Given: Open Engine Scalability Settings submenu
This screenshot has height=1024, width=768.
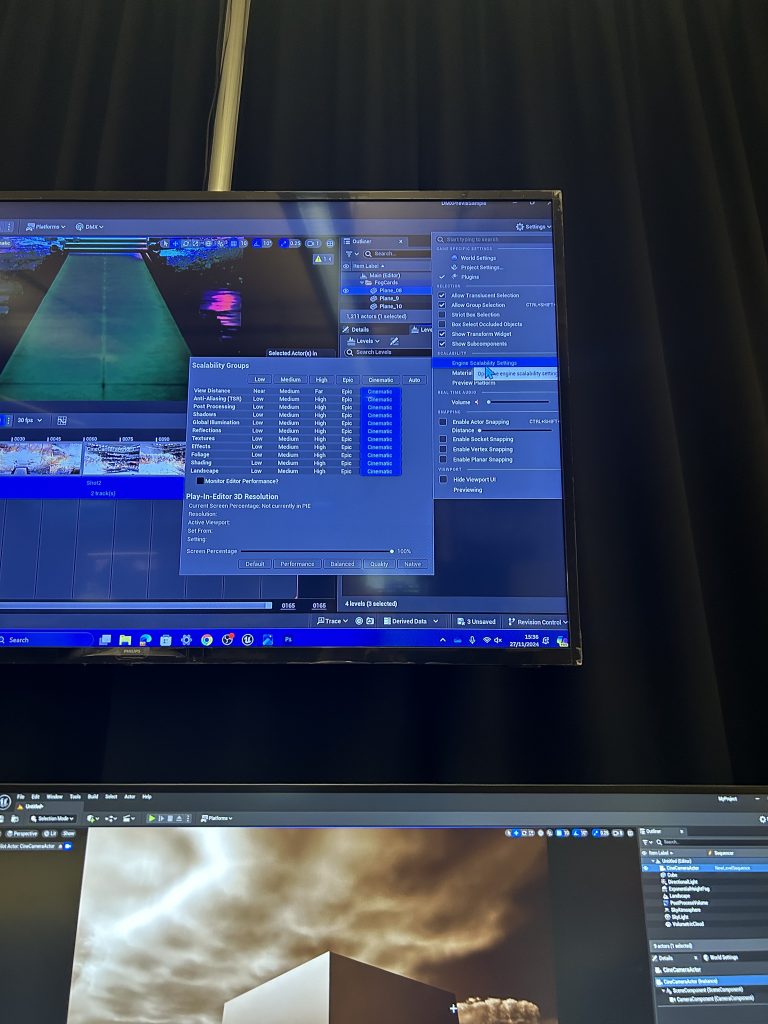Looking at the screenshot, I should click(x=494, y=363).
